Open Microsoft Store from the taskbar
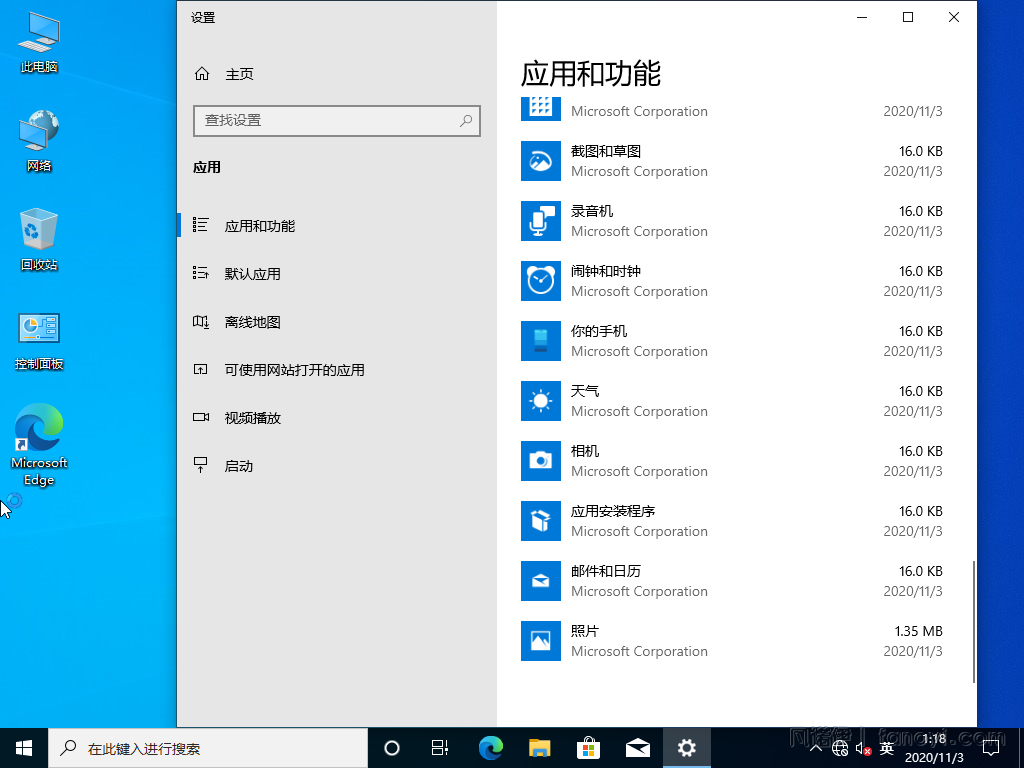 588,748
